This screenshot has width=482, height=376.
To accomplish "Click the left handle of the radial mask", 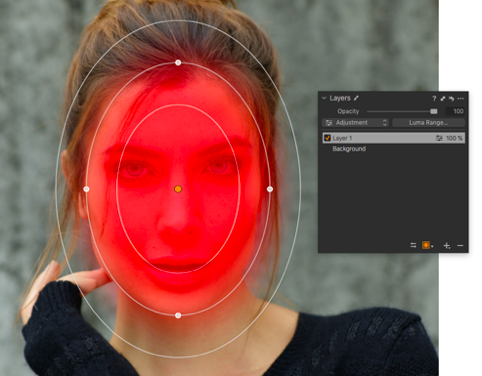I will pos(86,189).
